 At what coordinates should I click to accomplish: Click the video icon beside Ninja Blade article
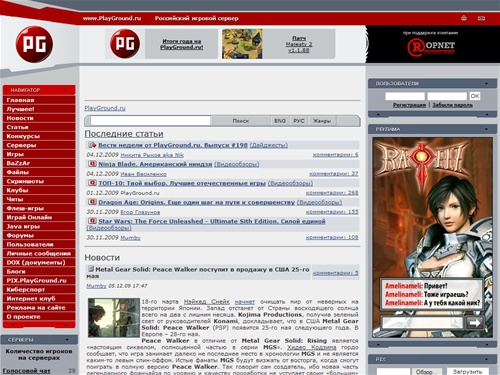pos(92,164)
